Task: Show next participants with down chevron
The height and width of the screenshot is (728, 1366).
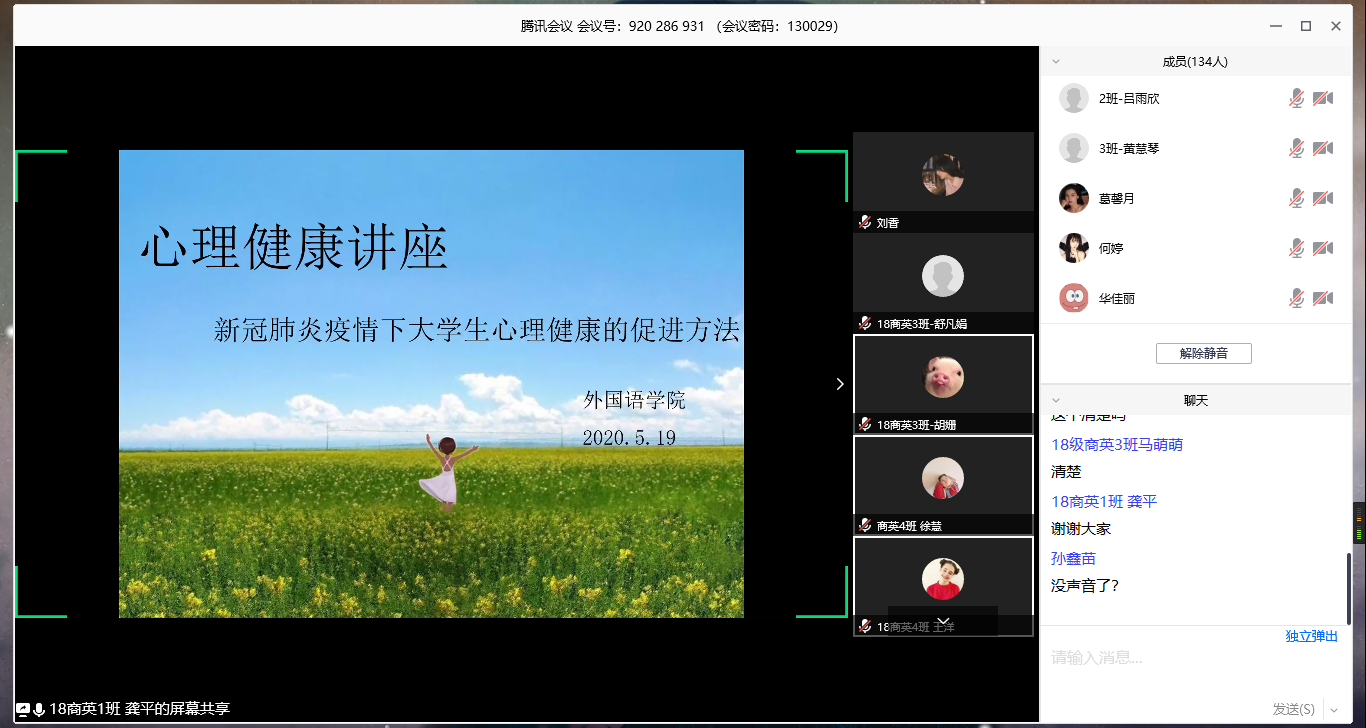Action: click(x=943, y=621)
